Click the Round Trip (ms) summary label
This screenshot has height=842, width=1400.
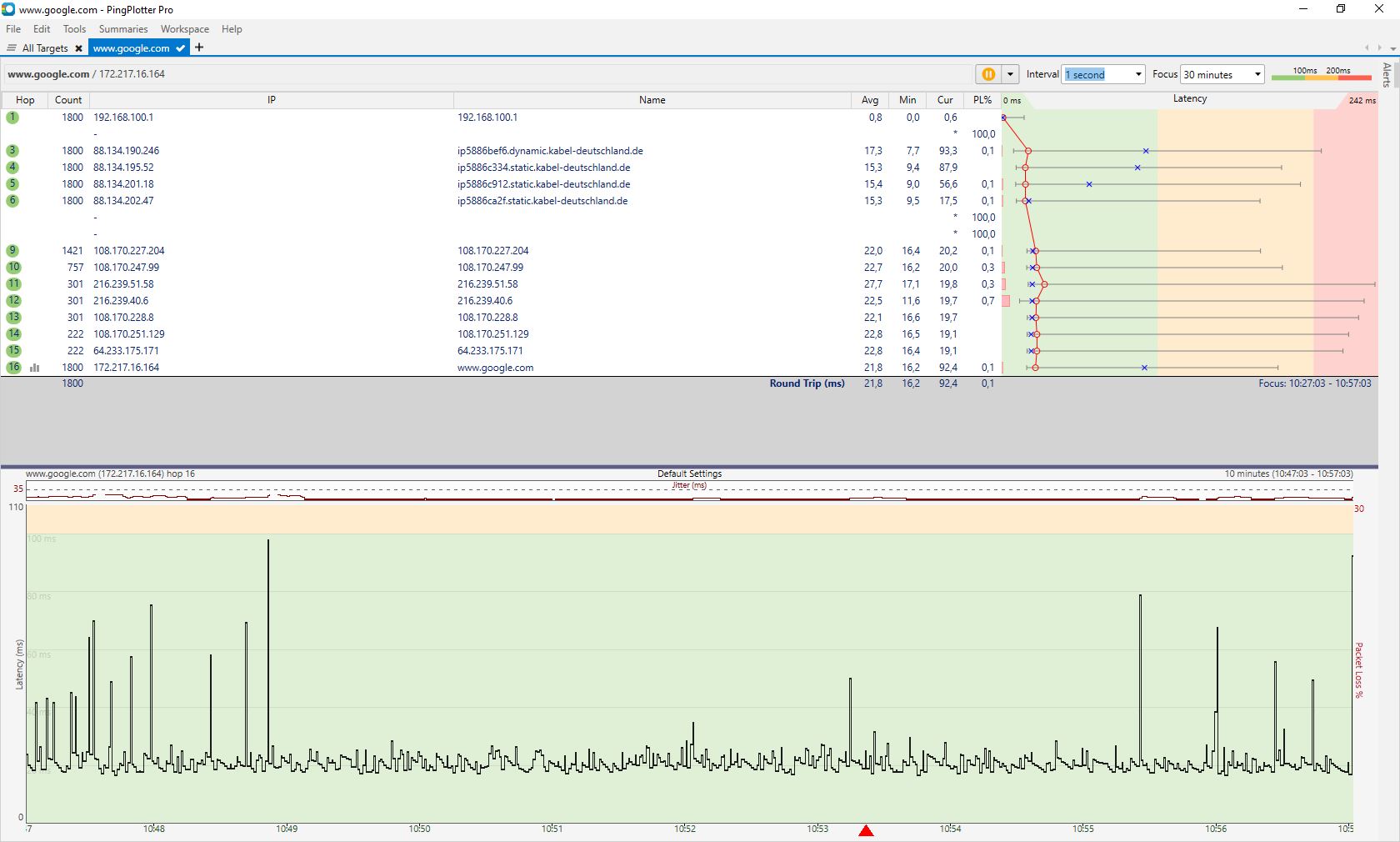pos(807,383)
